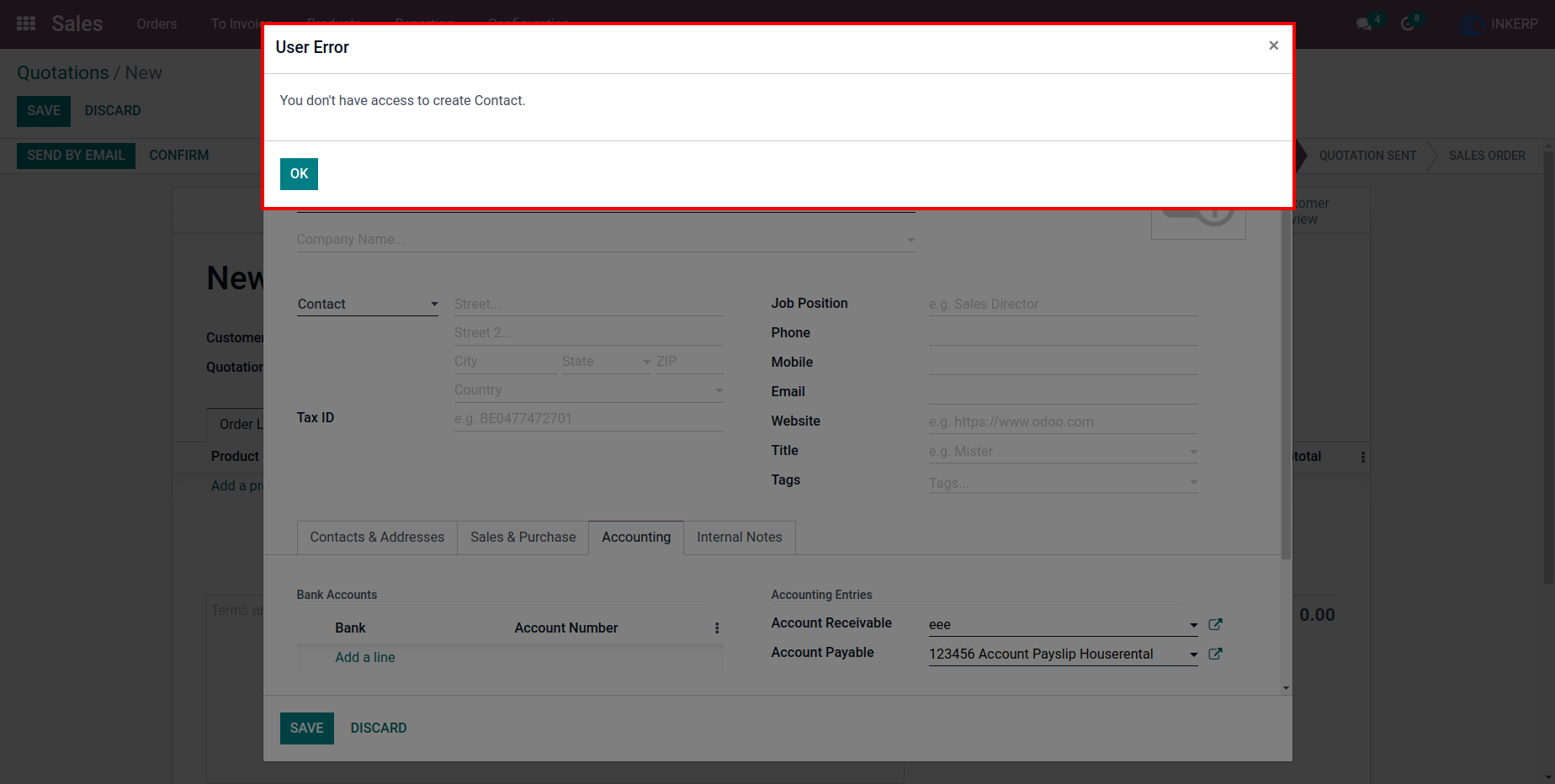Expand the State dropdown
The image size is (1555, 784).
647,362
